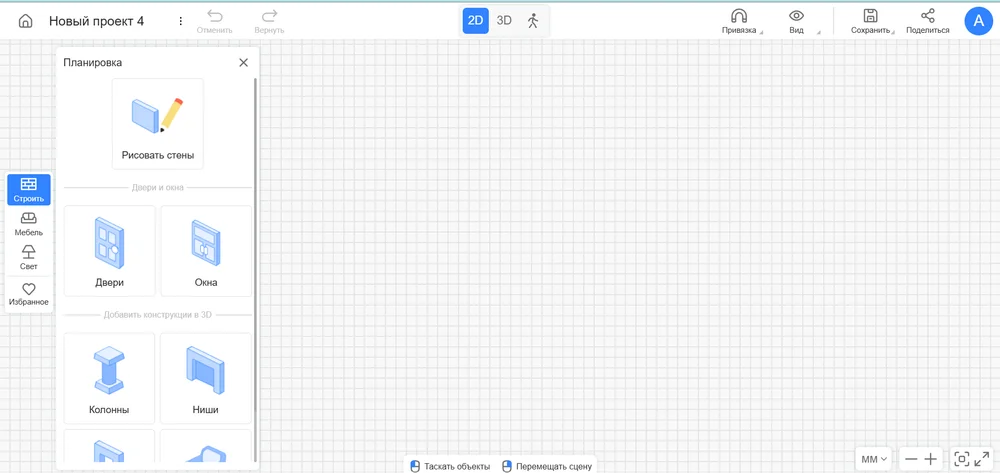The height and width of the screenshot is (473, 1000).
Task: Open the Двери doors category
Action: [x=109, y=251]
